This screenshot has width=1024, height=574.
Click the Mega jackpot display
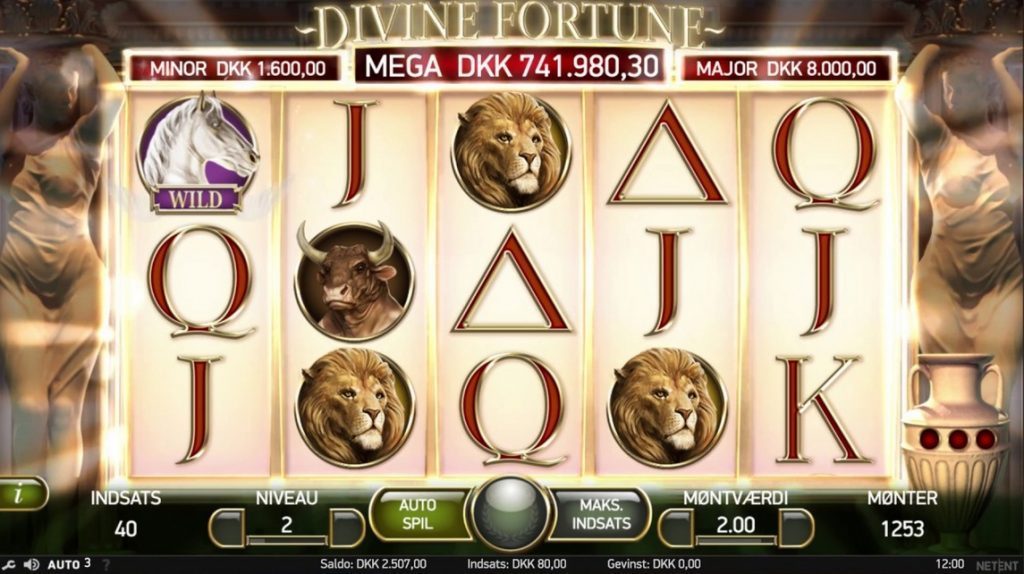pyautogui.click(x=511, y=67)
